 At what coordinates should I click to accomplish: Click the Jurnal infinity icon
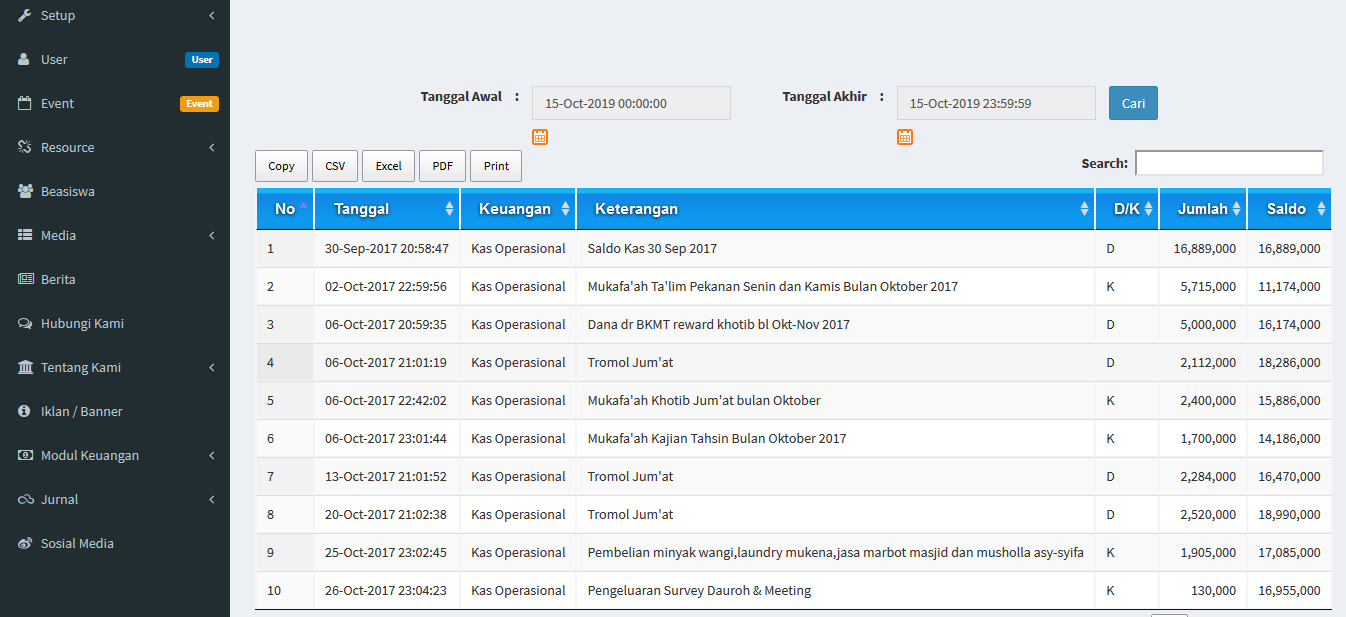coord(26,499)
